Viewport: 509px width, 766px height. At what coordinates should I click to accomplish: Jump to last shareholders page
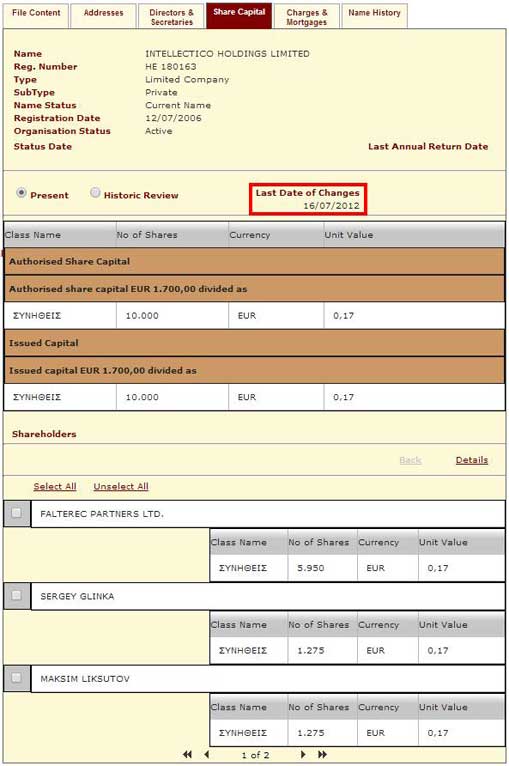coord(322,755)
